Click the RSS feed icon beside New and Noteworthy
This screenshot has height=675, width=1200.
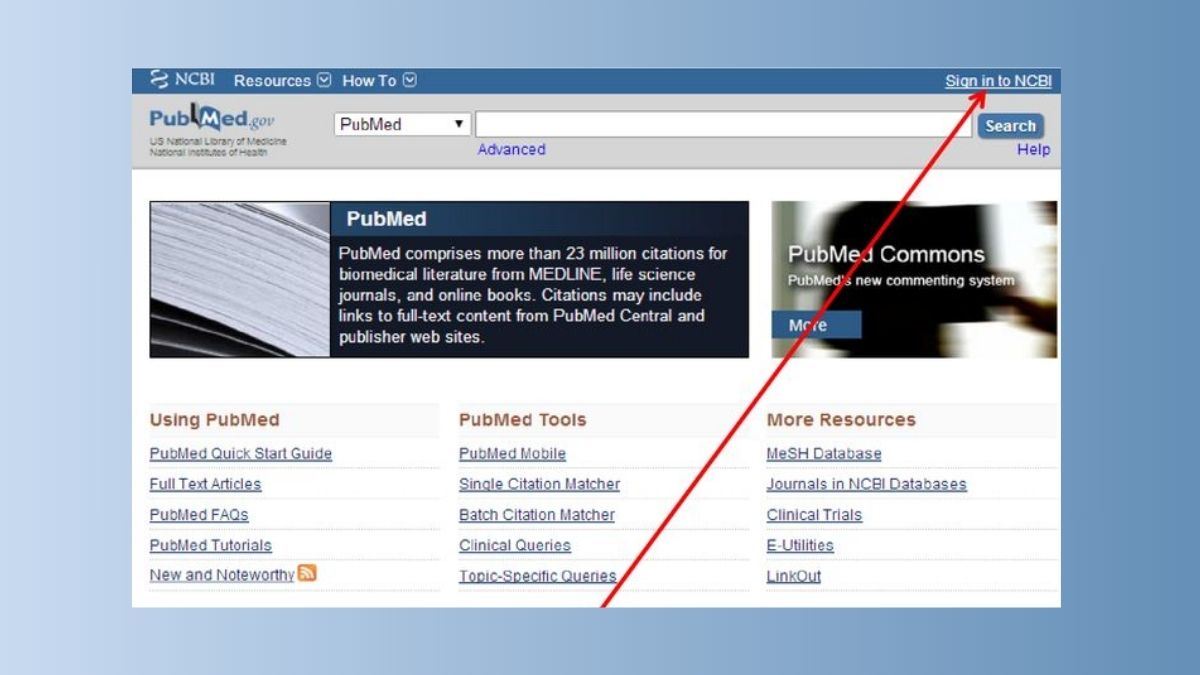tap(307, 573)
